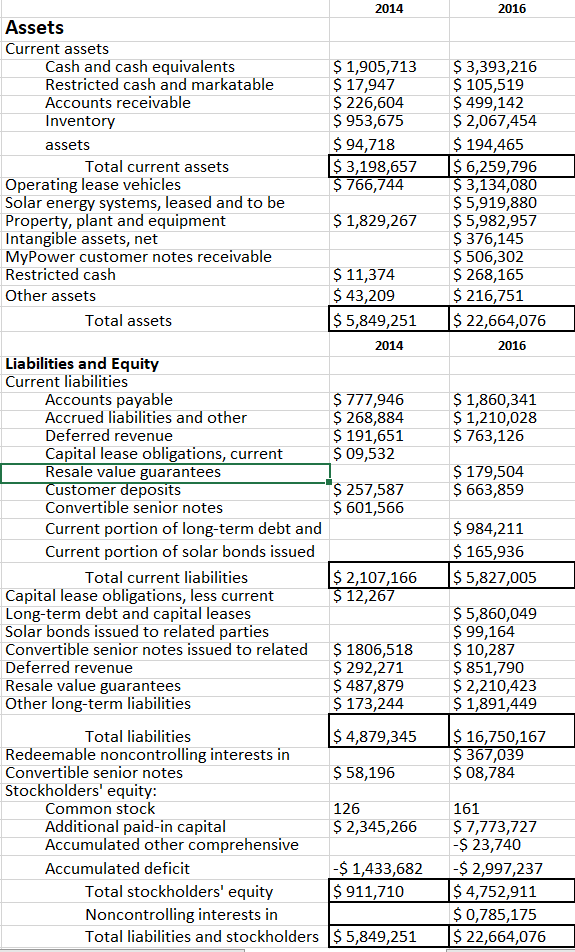Select the 2016 Total assets cell $22,664,076
Screen dimensions: 575x952
pos(512,320)
